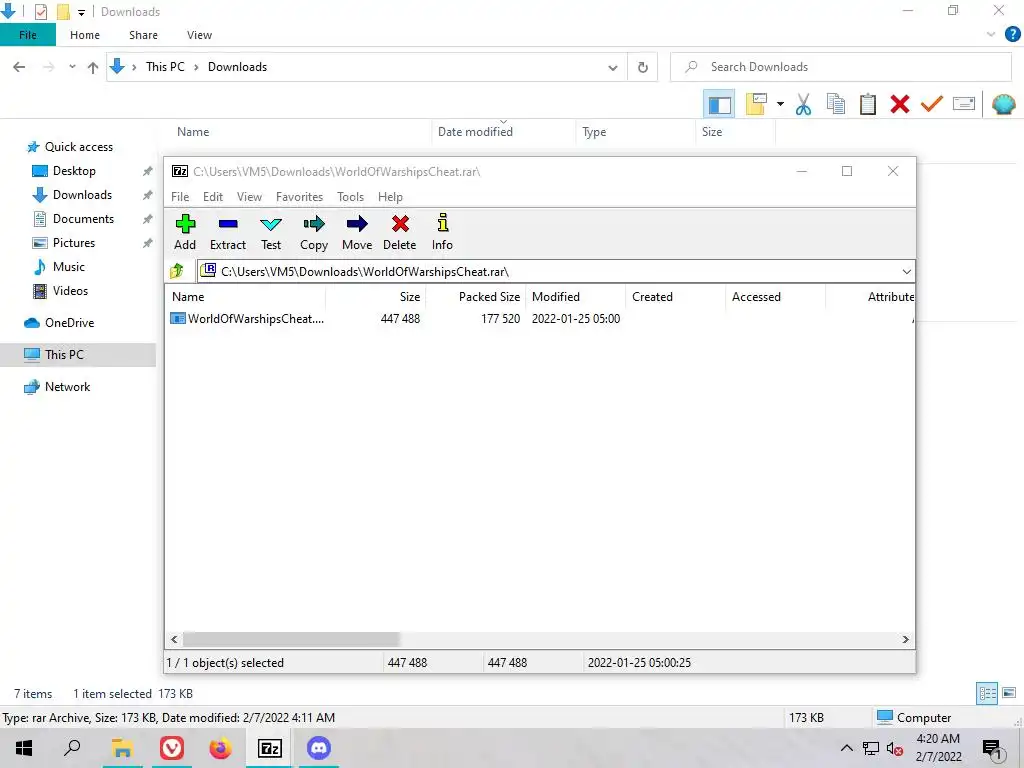The height and width of the screenshot is (768, 1024).
Task: Expand the Explorer address bar history dropdown
Action: [x=613, y=67]
